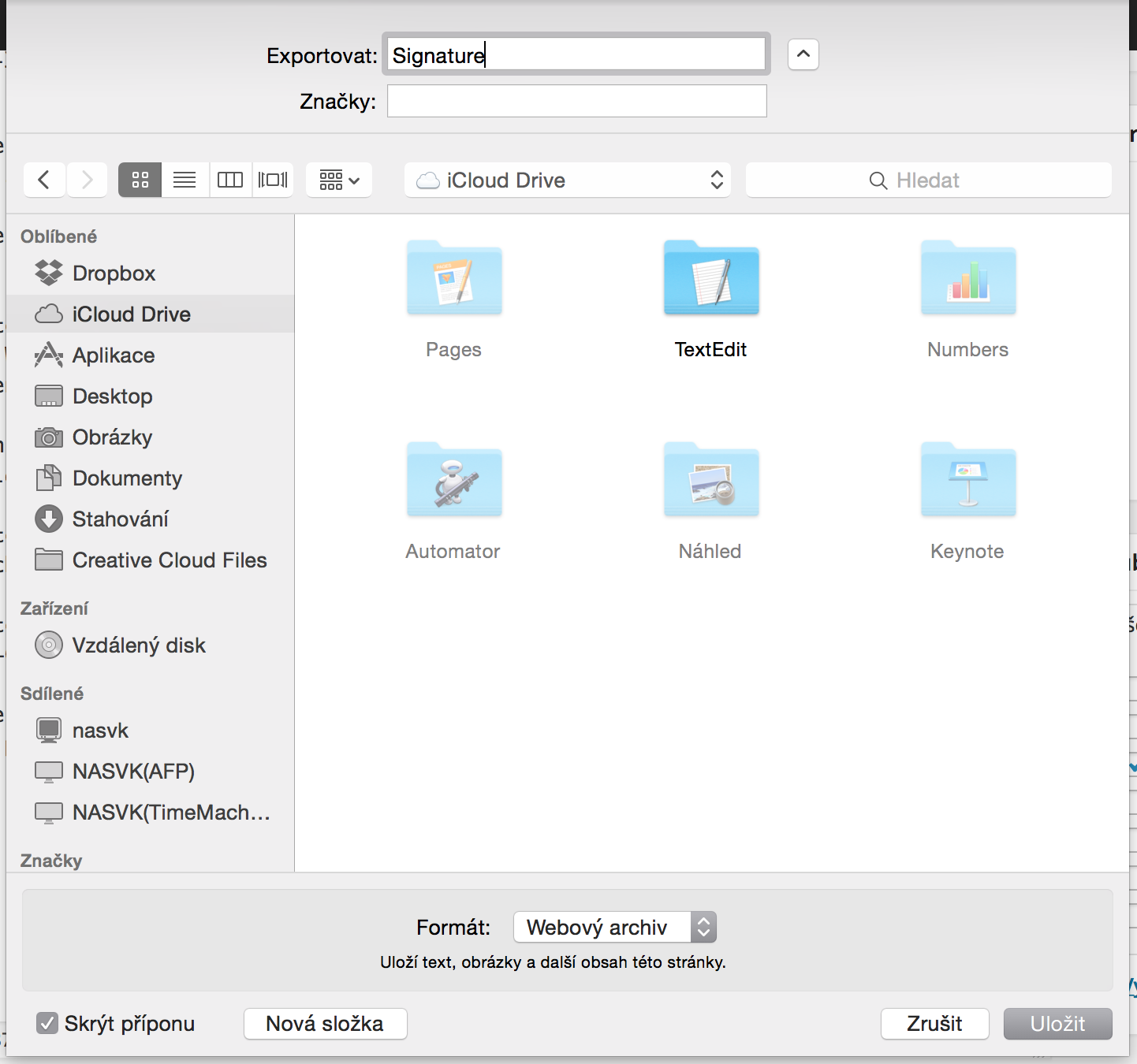Select Stahování in the sidebar
This screenshot has height=1064, width=1137.
pos(150,519)
